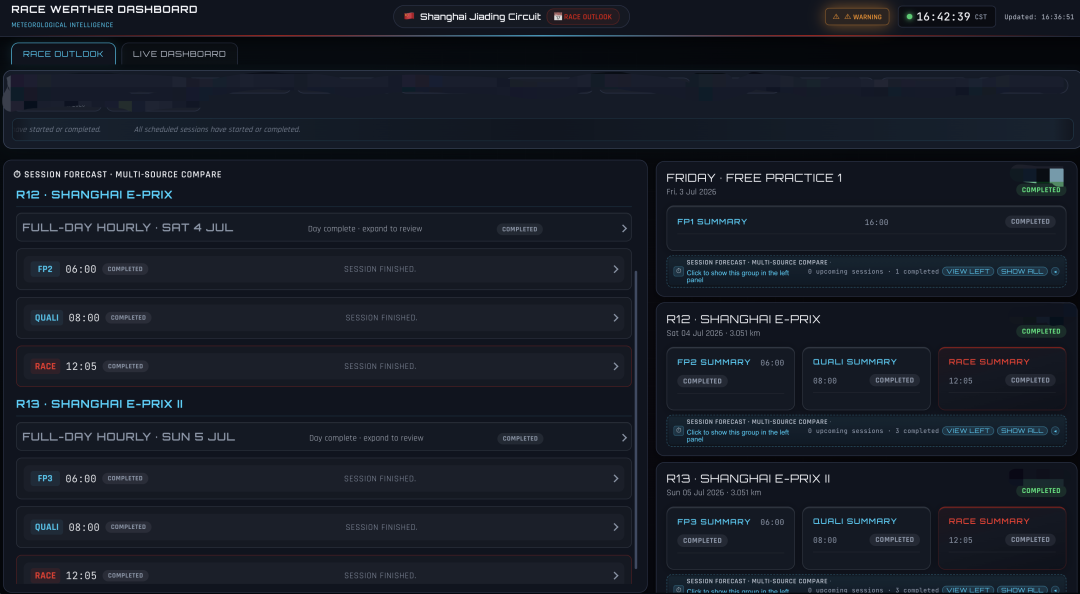Click the left panel vertical scrollbar
The height and width of the screenshot is (594, 1080).
636,420
